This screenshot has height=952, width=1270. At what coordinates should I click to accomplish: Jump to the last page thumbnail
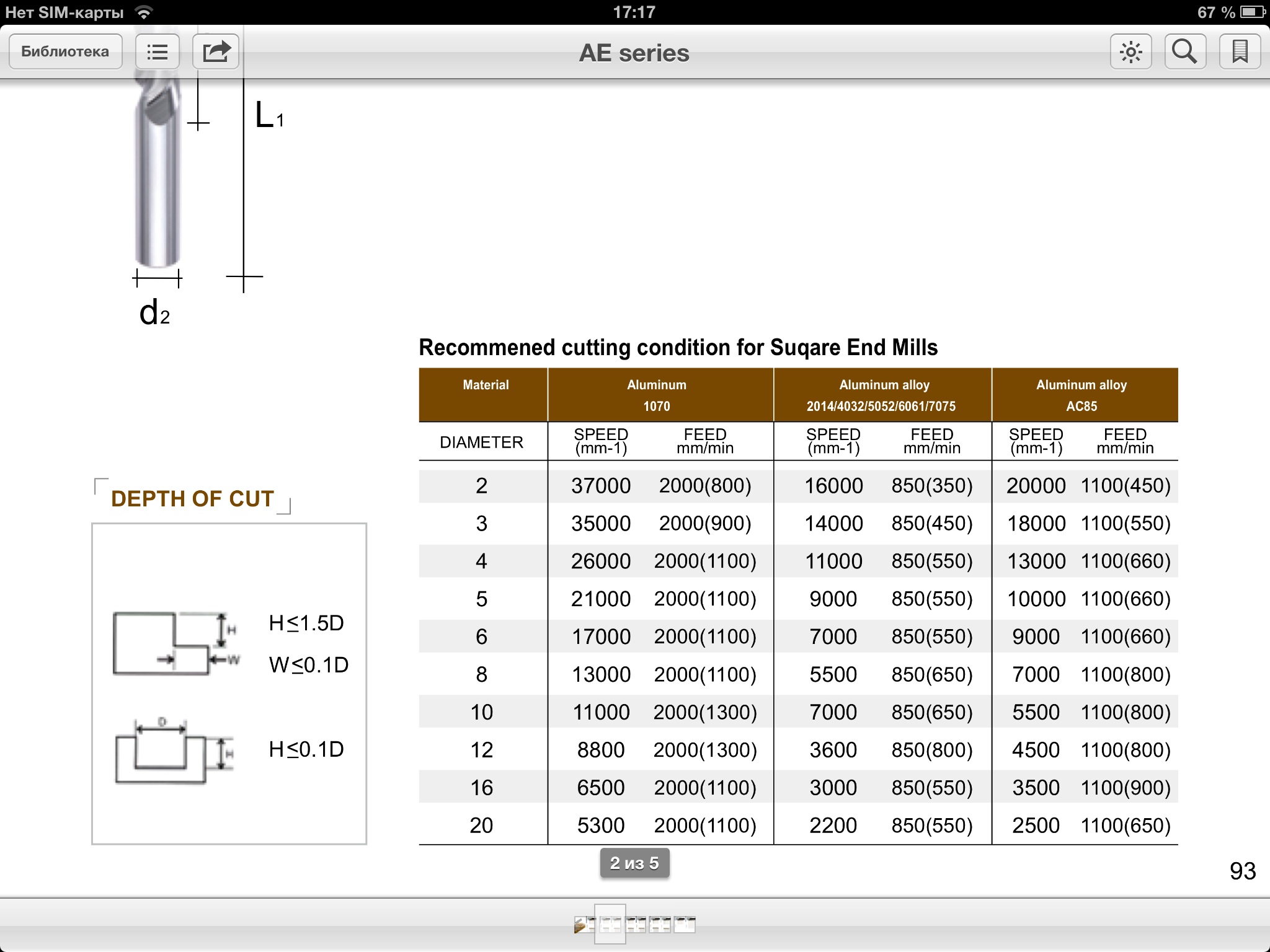[685, 925]
